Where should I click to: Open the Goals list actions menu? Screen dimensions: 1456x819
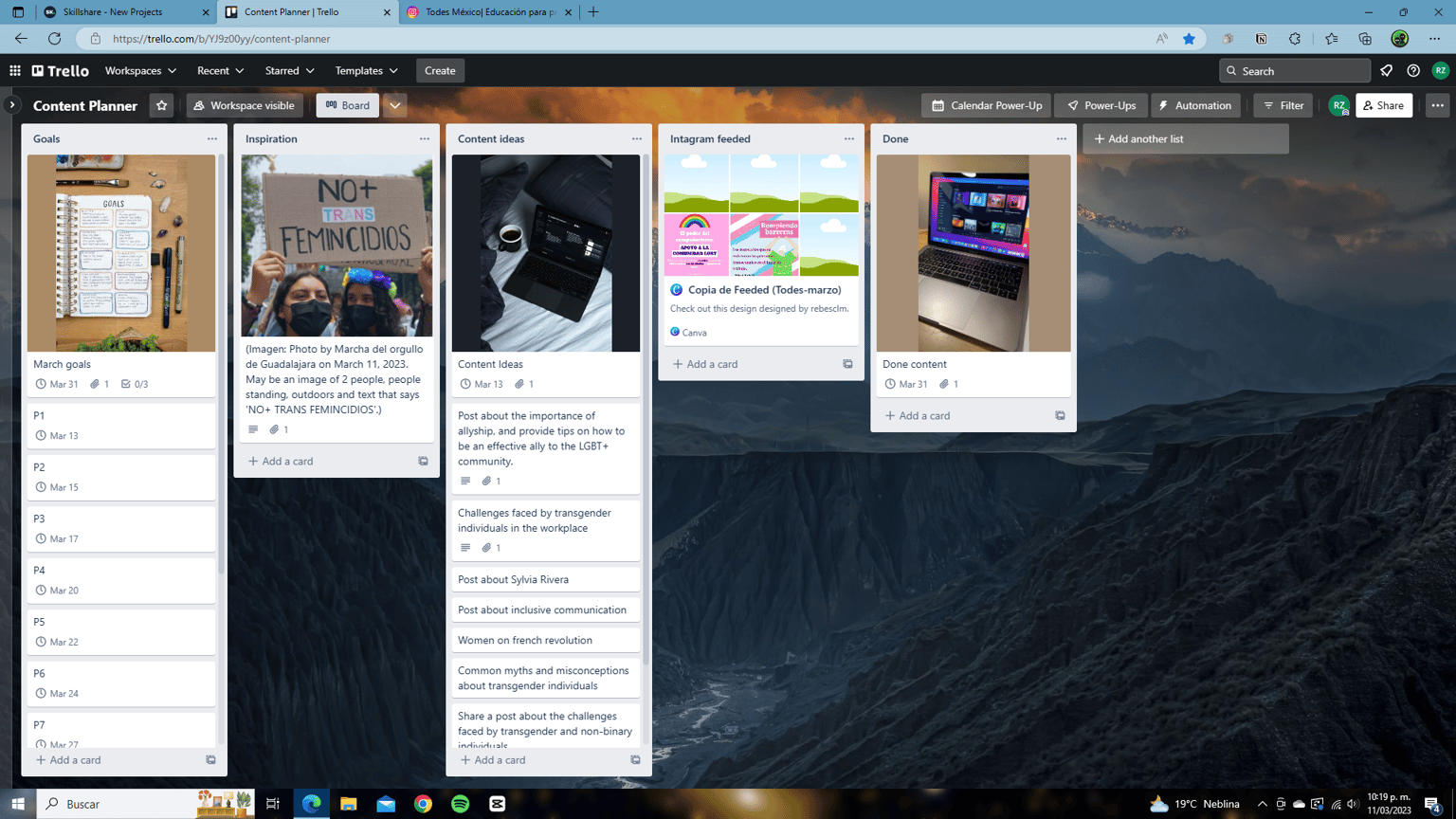coord(212,139)
